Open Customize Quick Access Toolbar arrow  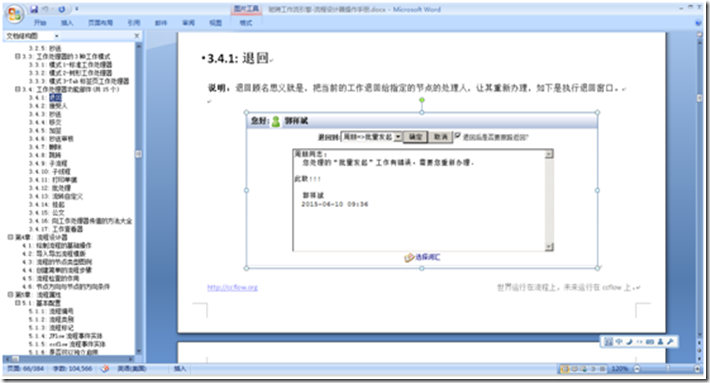77,9
